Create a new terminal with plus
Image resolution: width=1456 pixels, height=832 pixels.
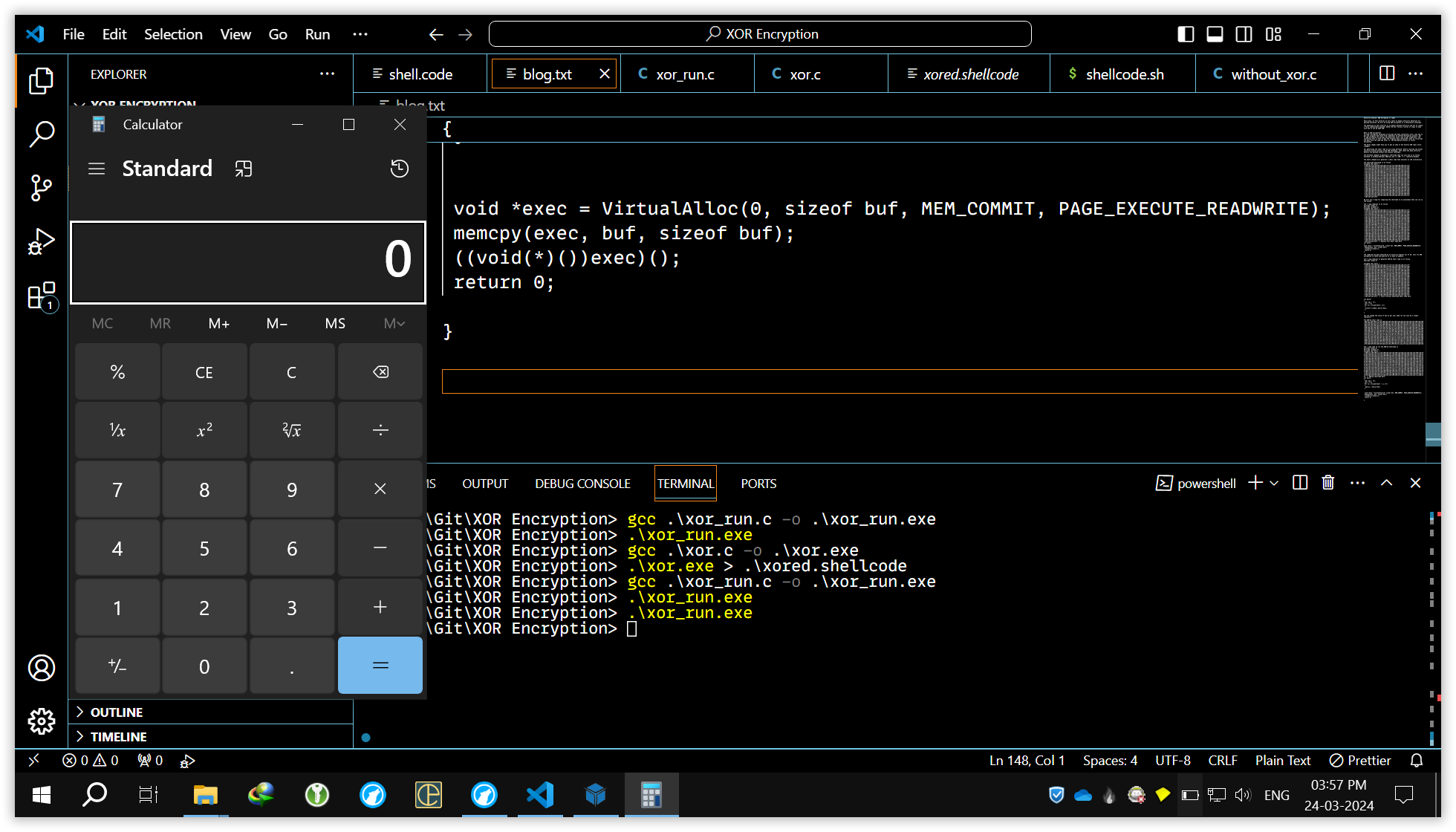point(1255,483)
